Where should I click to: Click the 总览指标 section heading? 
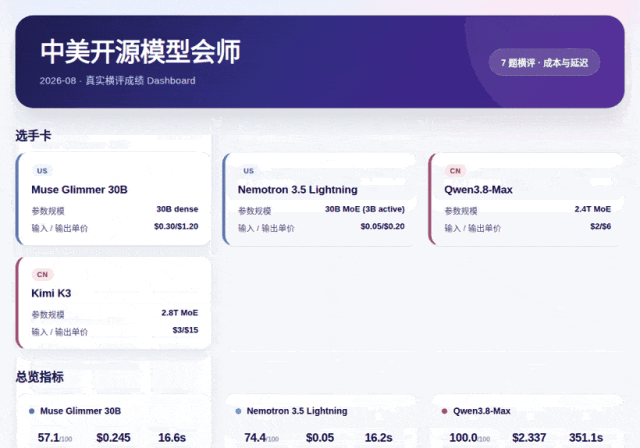pos(40,377)
